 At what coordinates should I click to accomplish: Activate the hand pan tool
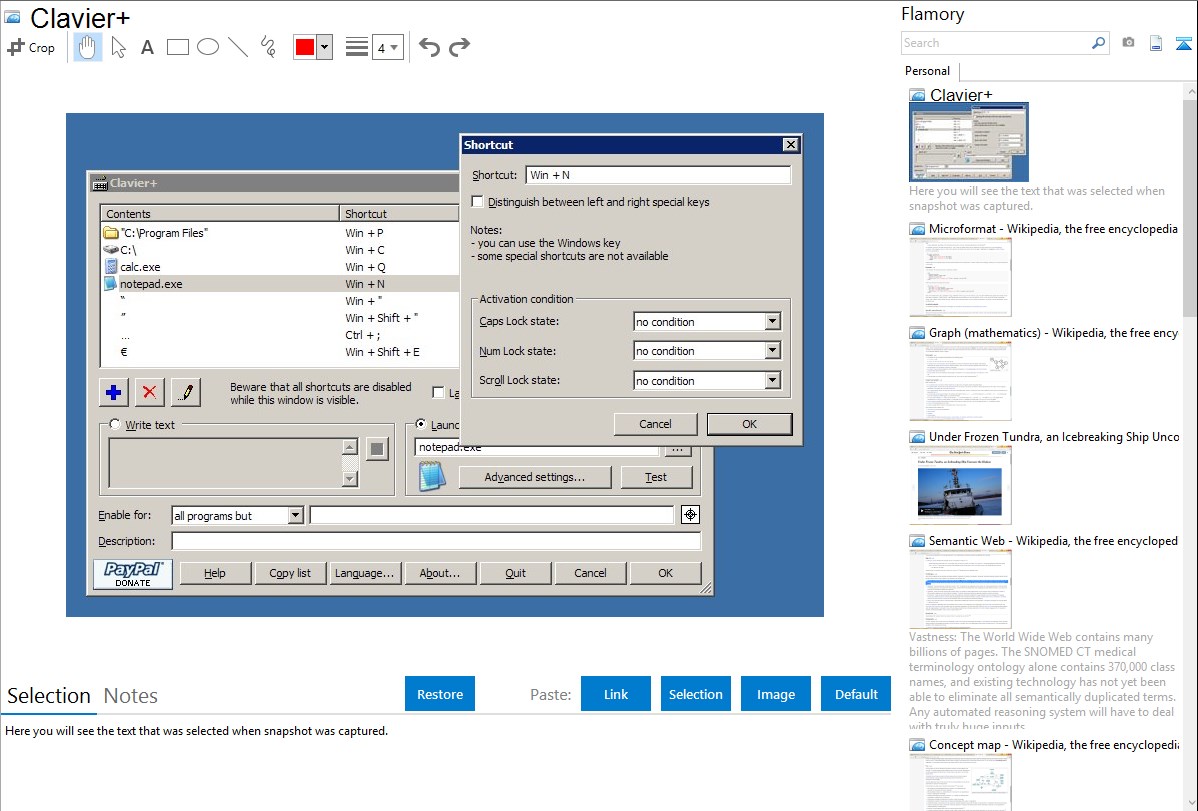tap(87, 47)
